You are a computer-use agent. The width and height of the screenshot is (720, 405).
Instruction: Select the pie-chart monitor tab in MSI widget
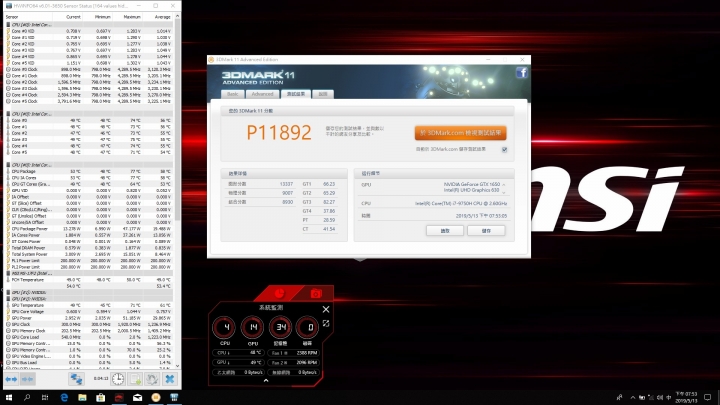pos(279,293)
